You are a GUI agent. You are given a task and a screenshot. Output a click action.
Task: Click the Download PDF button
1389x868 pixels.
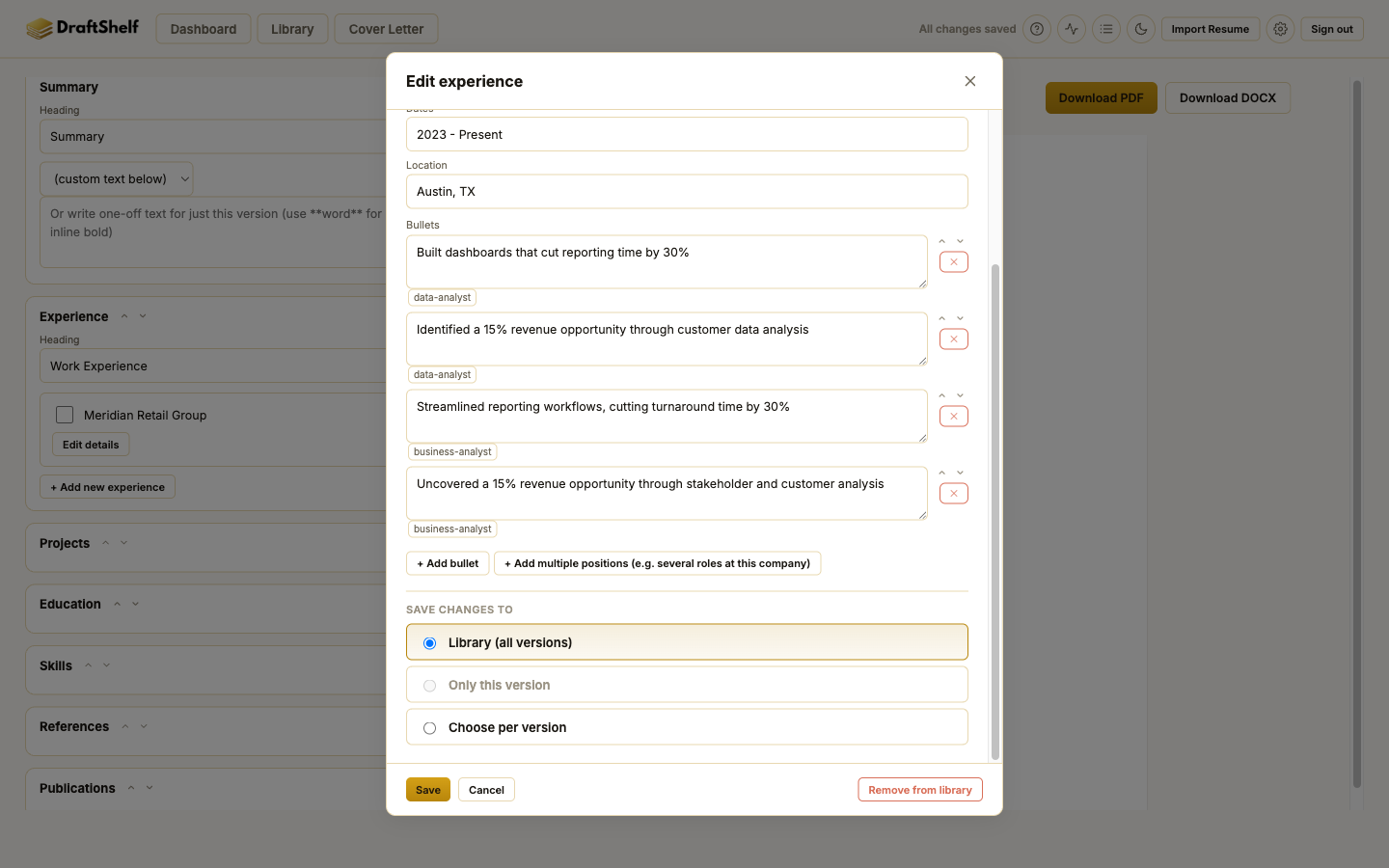[x=1102, y=97]
